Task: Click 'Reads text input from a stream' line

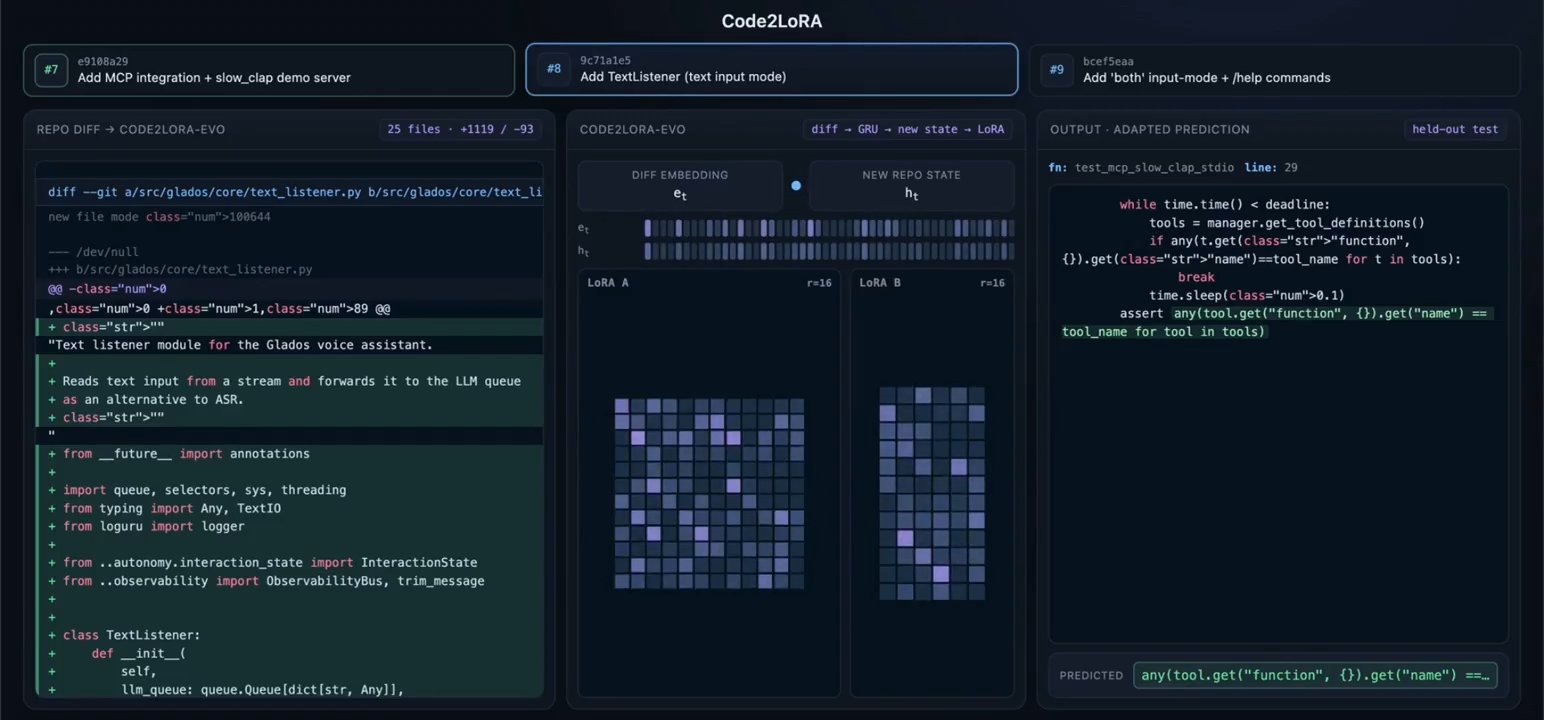Action: [290, 381]
